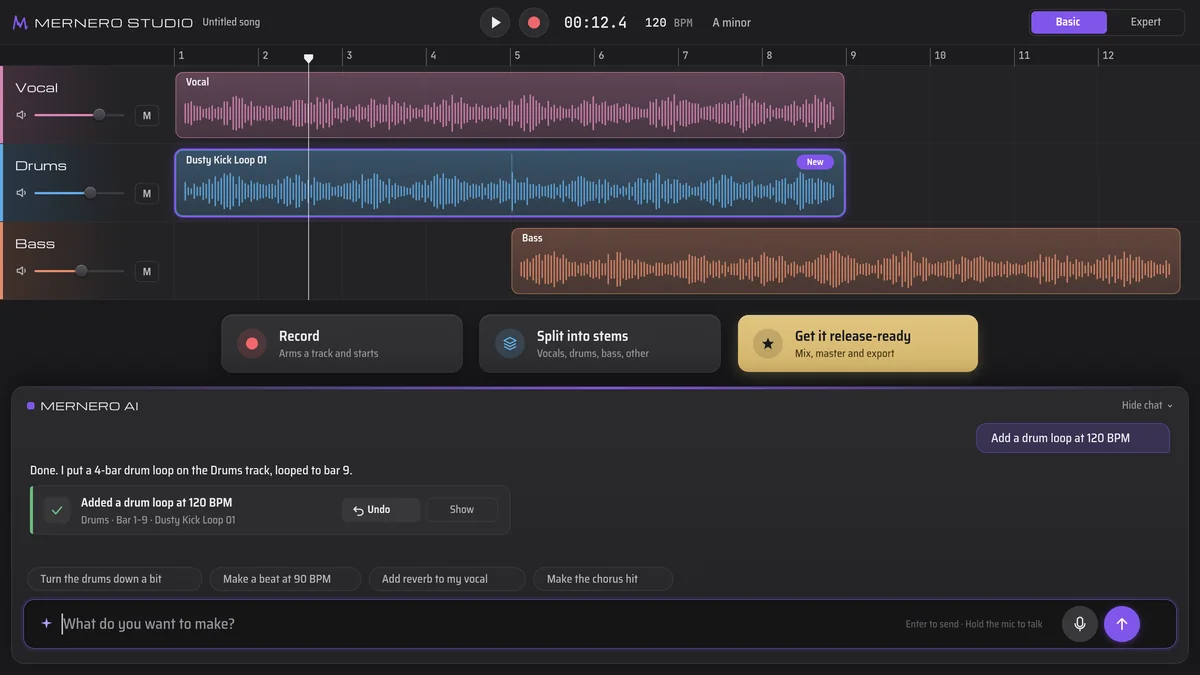Start playback with the play button
Viewport: 1200px width, 675px height.
[x=495, y=22]
